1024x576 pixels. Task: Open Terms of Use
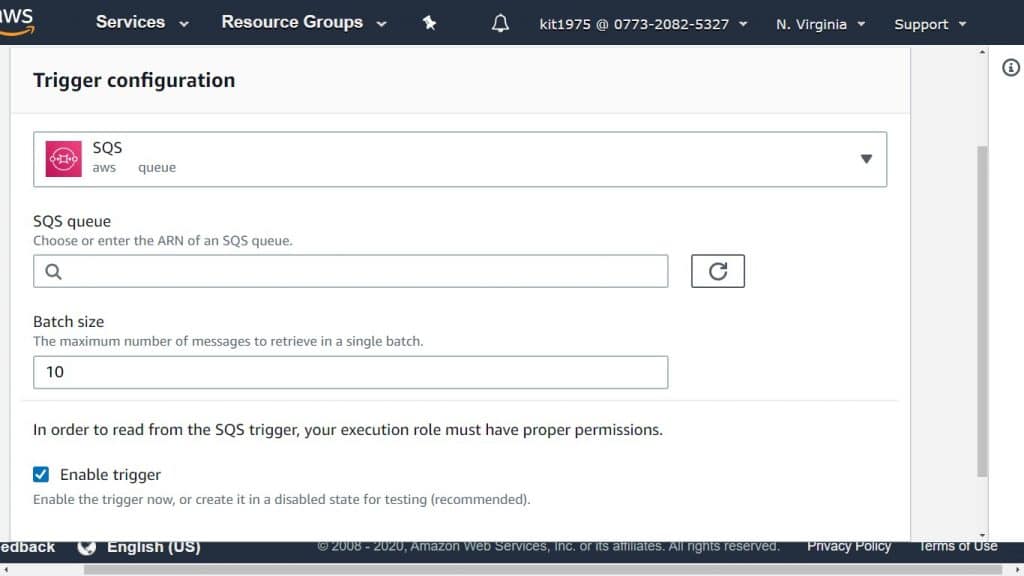[957, 546]
